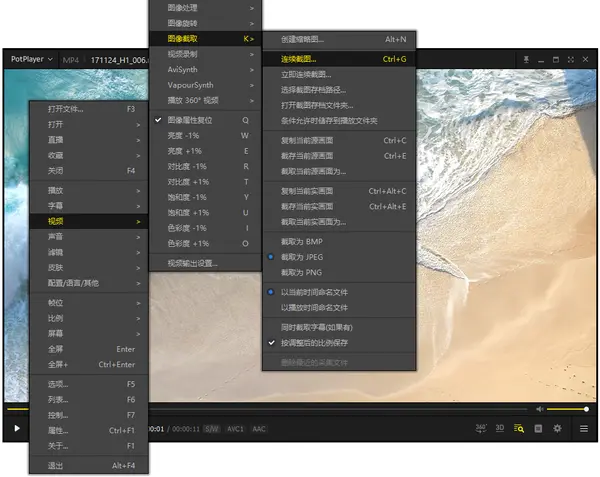Open the playlist search icon

pos(519,428)
